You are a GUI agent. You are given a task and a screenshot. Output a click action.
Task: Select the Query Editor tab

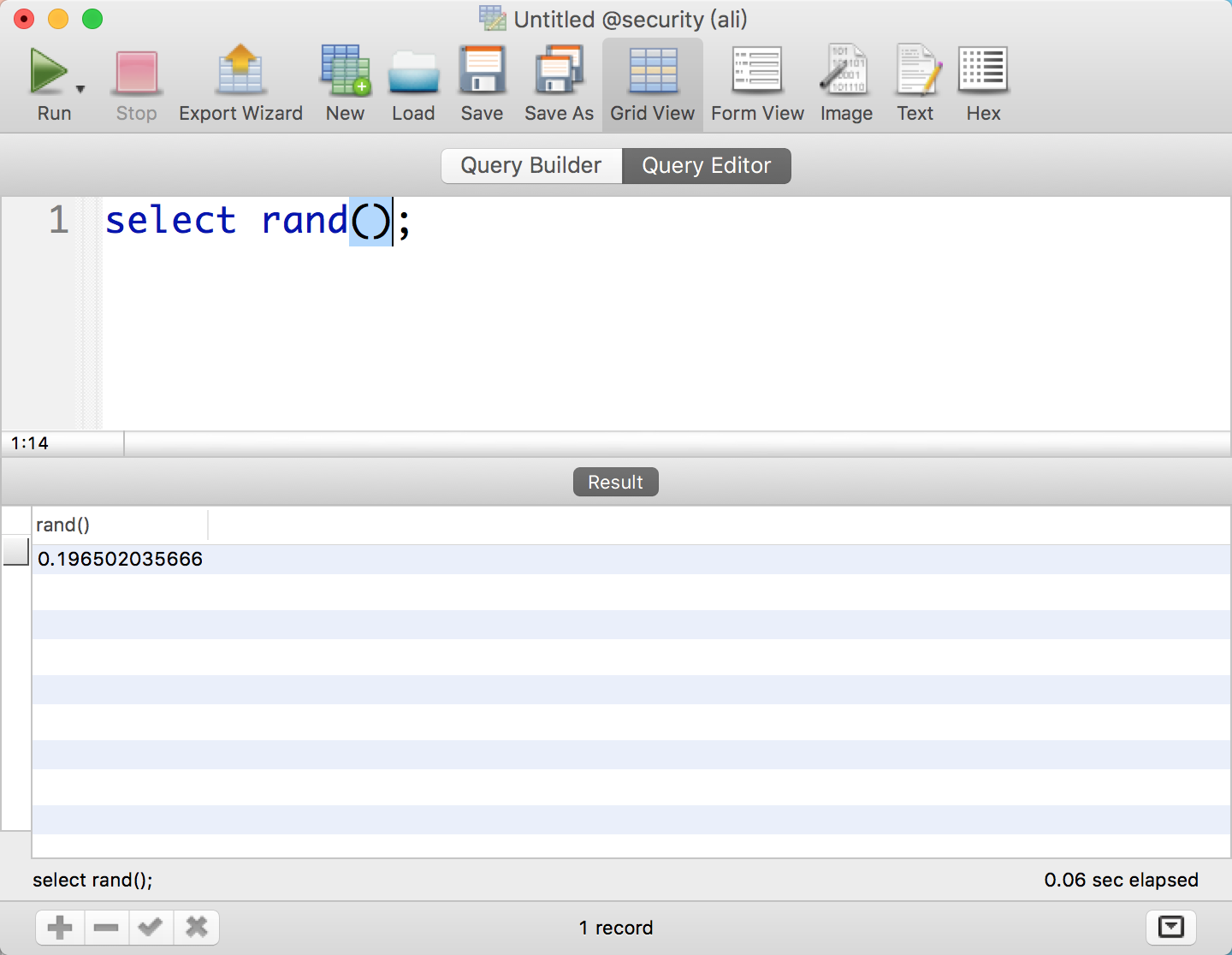click(707, 165)
